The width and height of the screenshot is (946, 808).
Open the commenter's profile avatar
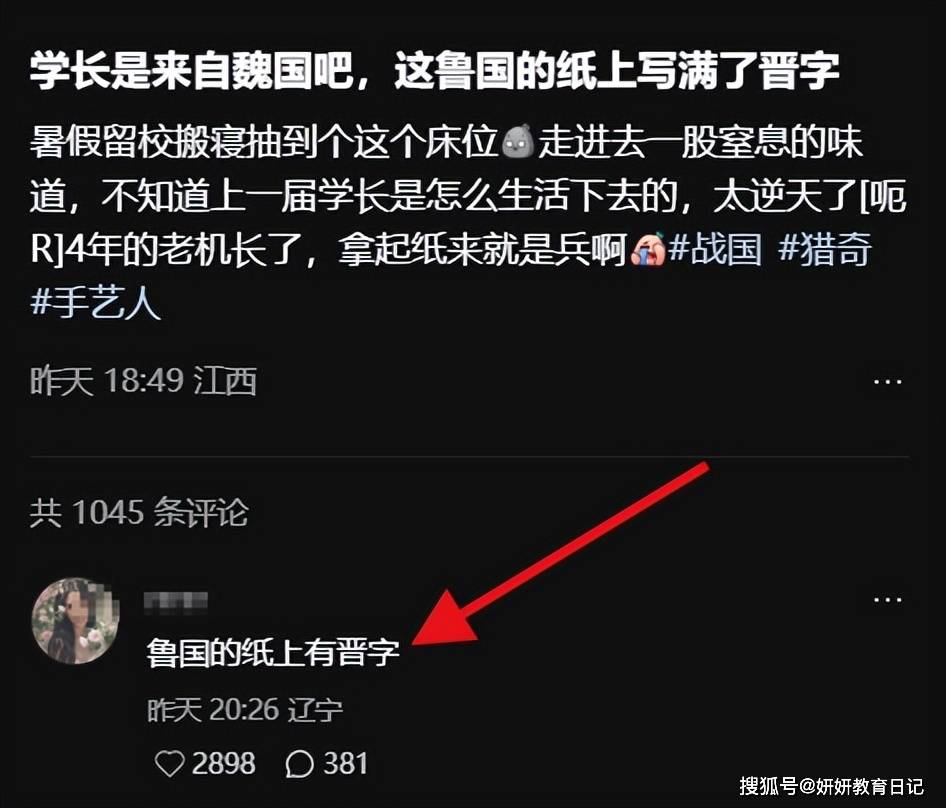click(75, 621)
